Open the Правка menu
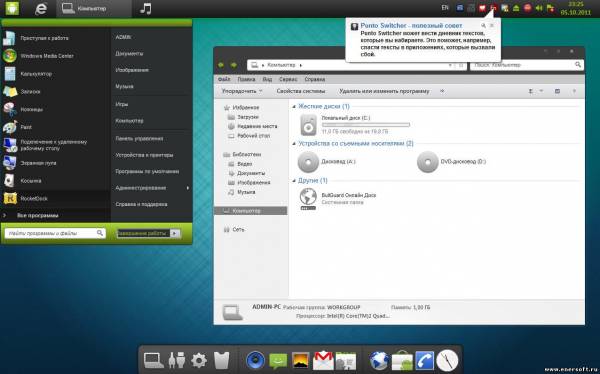 (246, 79)
